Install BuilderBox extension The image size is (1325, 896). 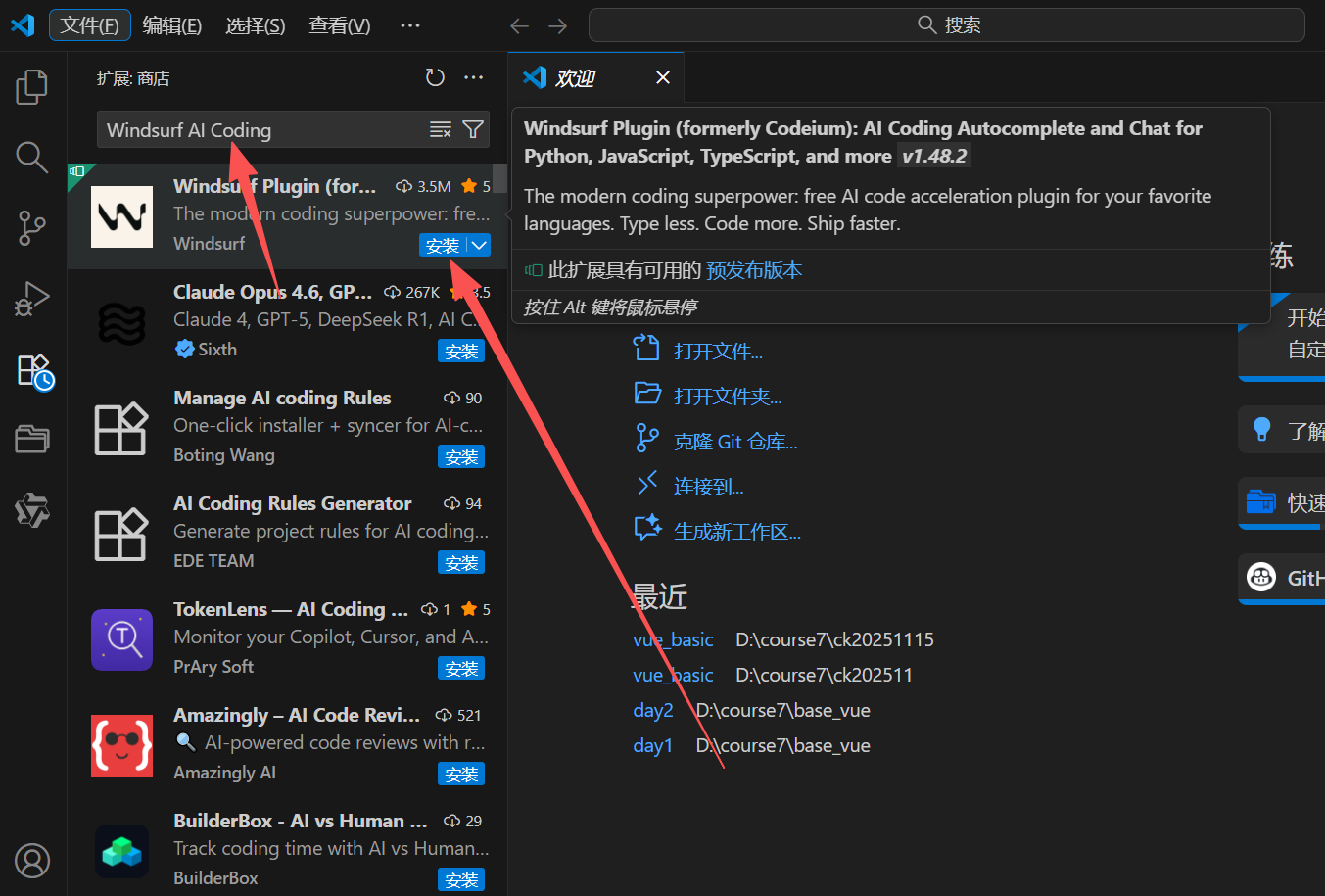(461, 880)
